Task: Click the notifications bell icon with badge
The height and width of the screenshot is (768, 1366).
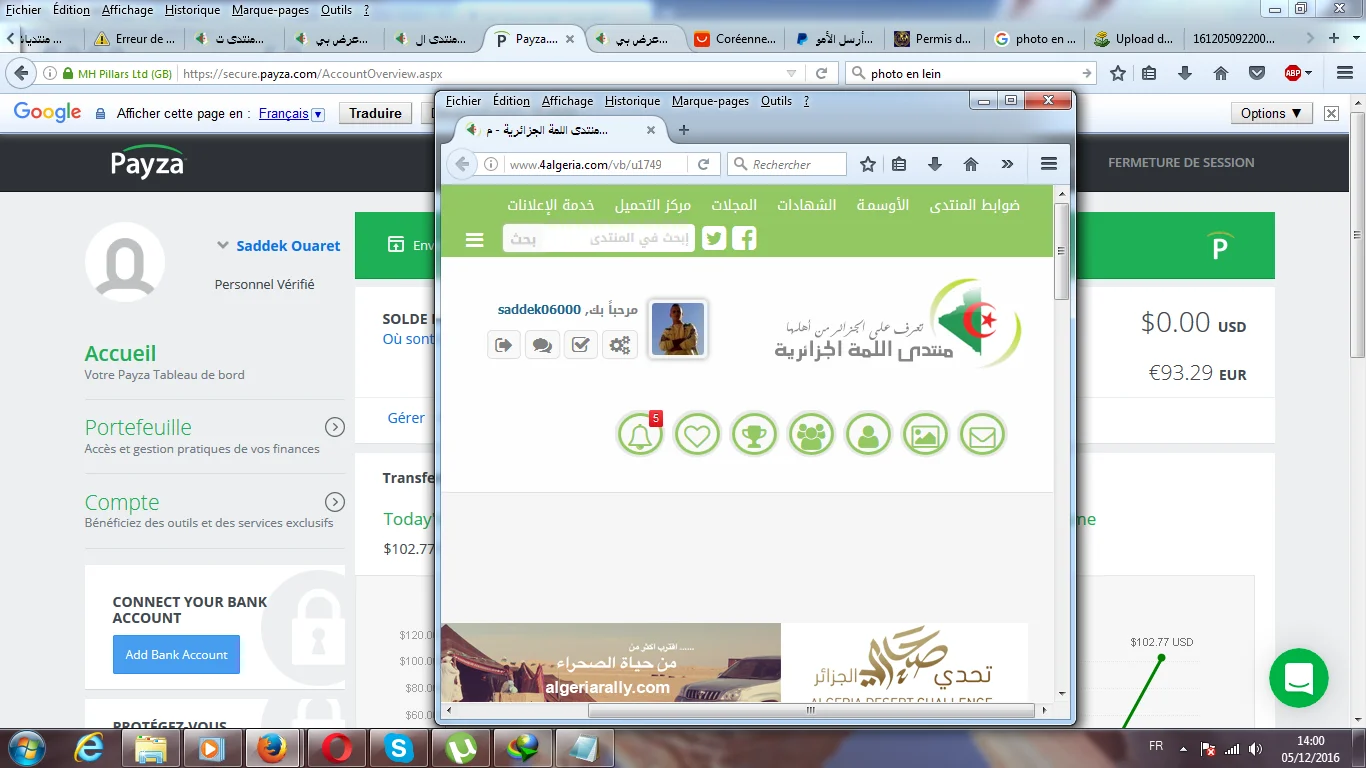Action: [640, 436]
